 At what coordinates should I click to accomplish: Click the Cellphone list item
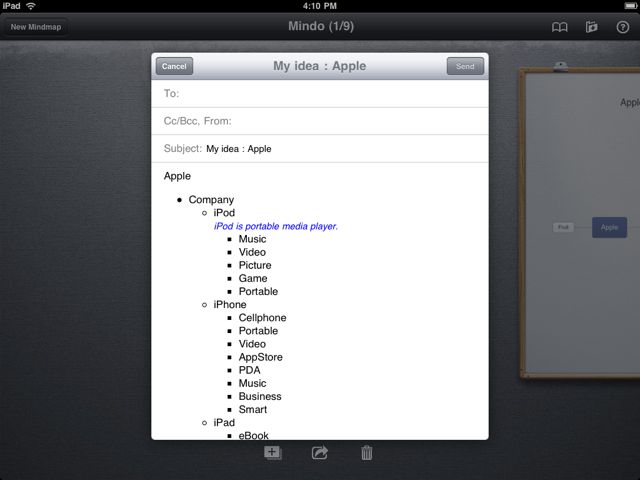tap(262, 318)
